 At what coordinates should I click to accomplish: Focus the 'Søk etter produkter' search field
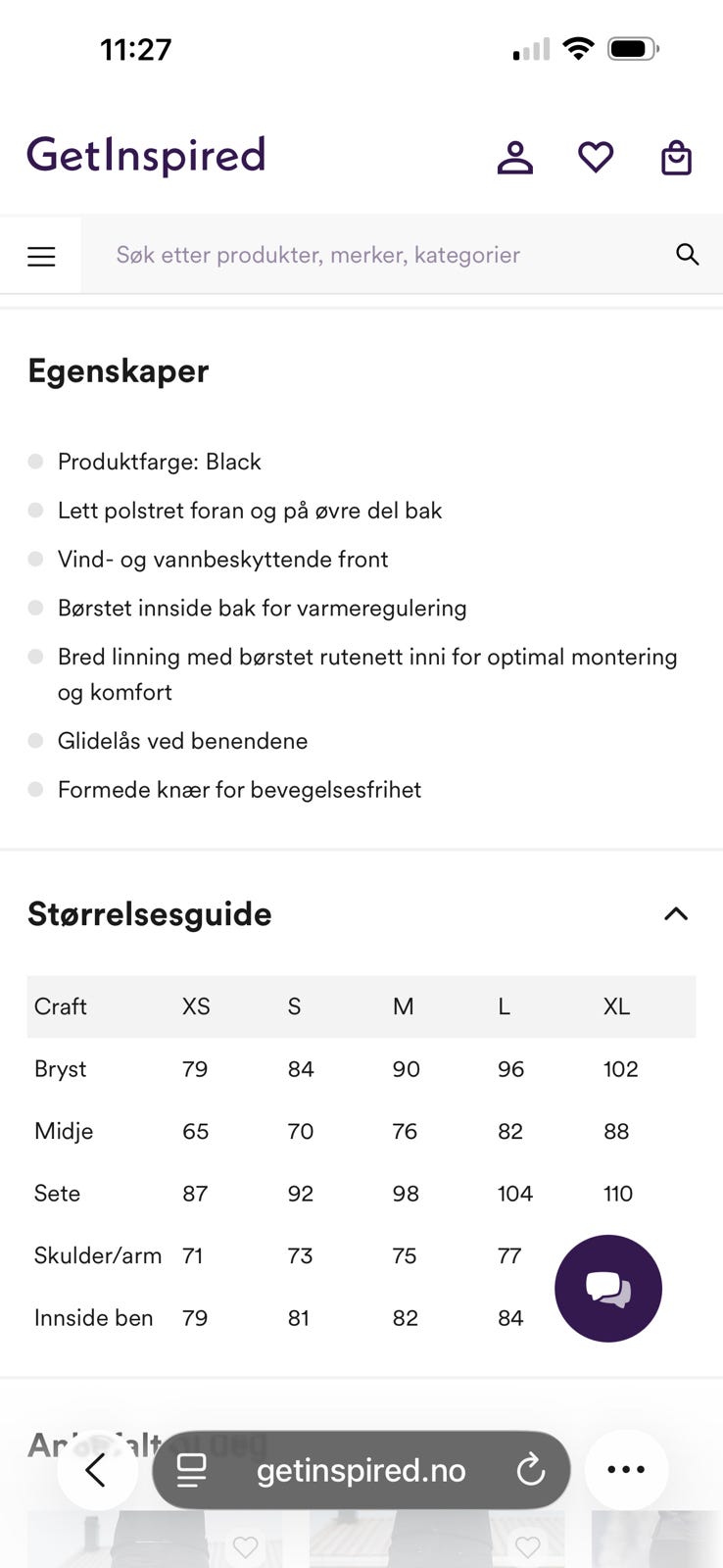click(372, 255)
